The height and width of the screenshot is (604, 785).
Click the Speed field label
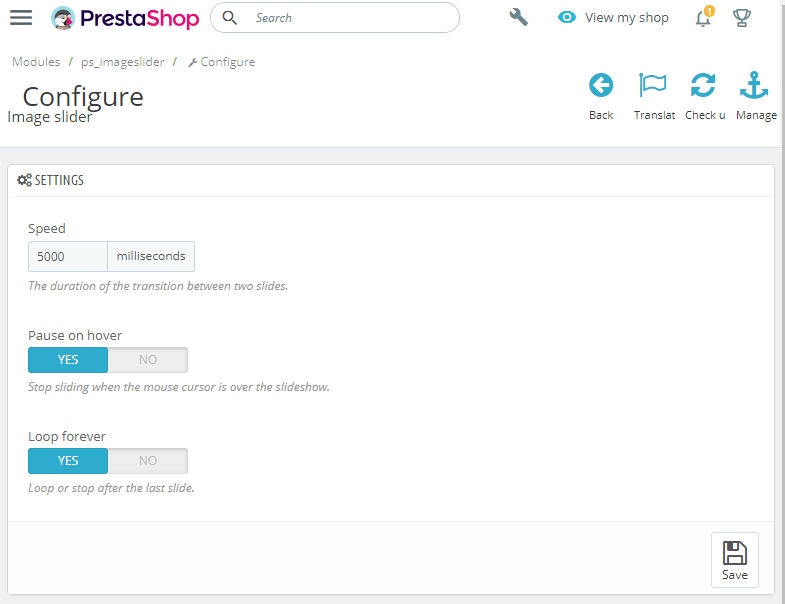click(x=47, y=228)
